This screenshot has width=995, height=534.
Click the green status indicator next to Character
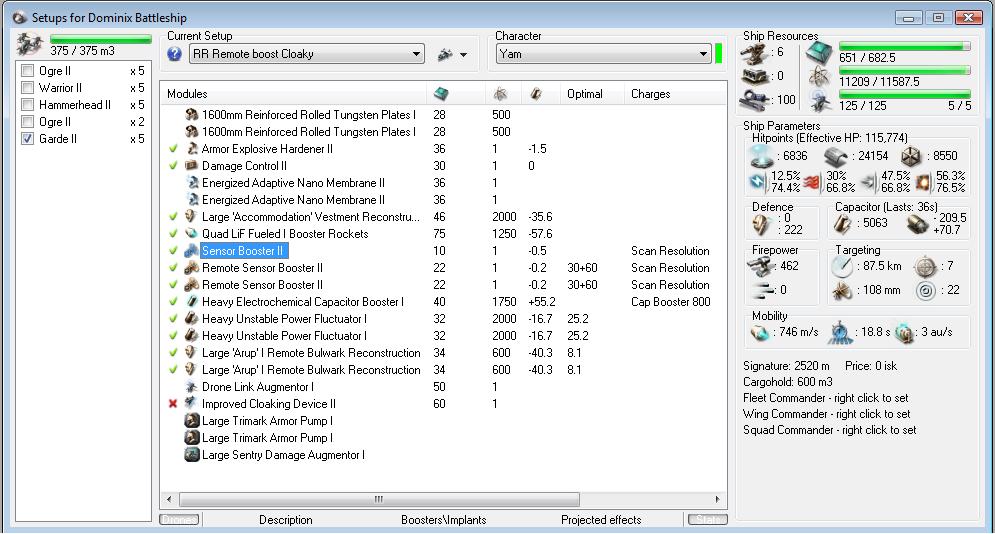718,54
